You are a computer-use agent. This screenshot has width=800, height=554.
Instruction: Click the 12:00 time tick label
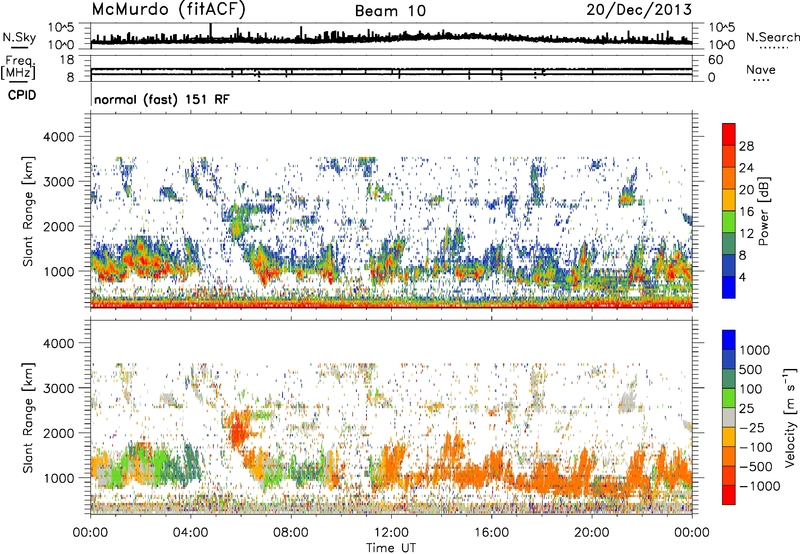point(391,533)
